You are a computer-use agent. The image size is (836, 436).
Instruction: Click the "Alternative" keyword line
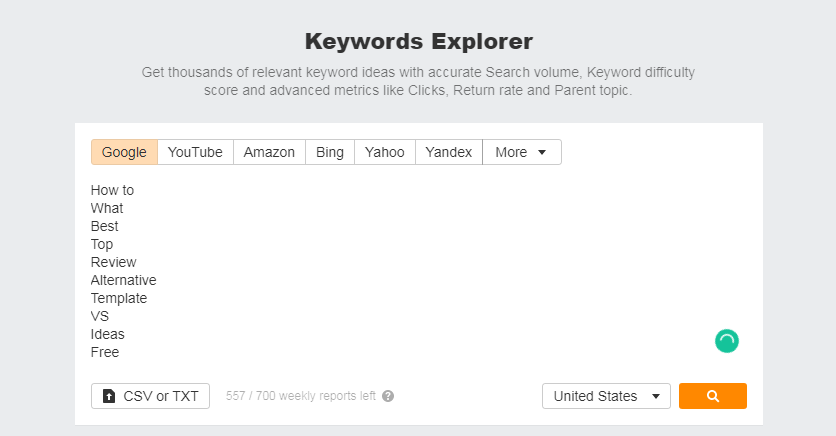[123, 280]
